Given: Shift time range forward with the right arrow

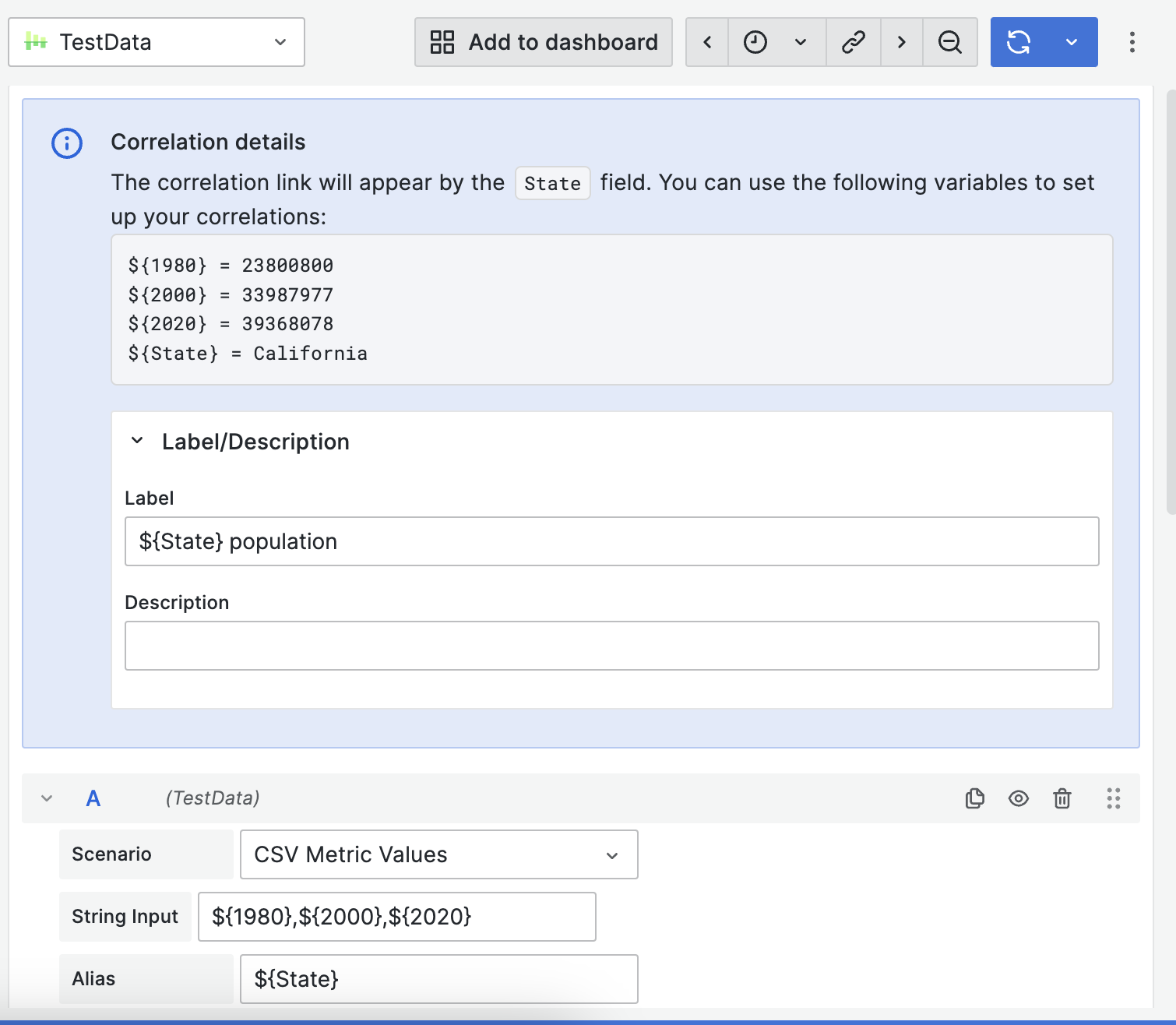Looking at the screenshot, I should [901, 42].
